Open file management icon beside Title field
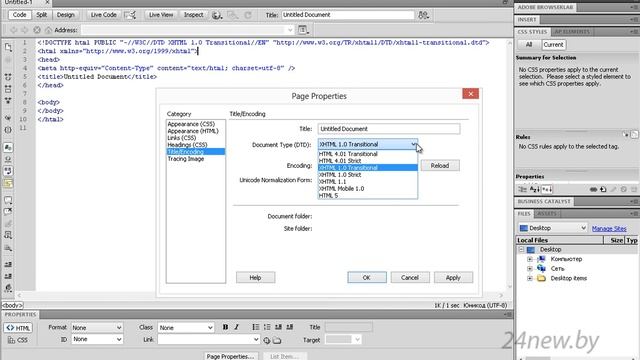 (423, 15)
